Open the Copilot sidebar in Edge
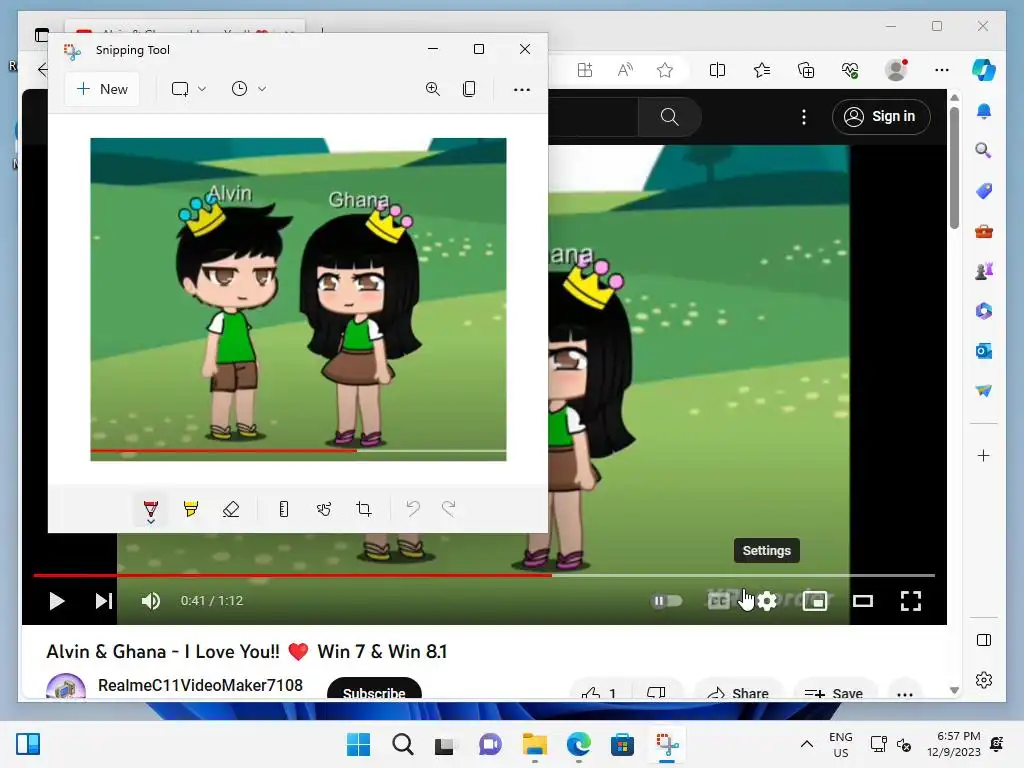The height and width of the screenshot is (768, 1024). pos(984,70)
